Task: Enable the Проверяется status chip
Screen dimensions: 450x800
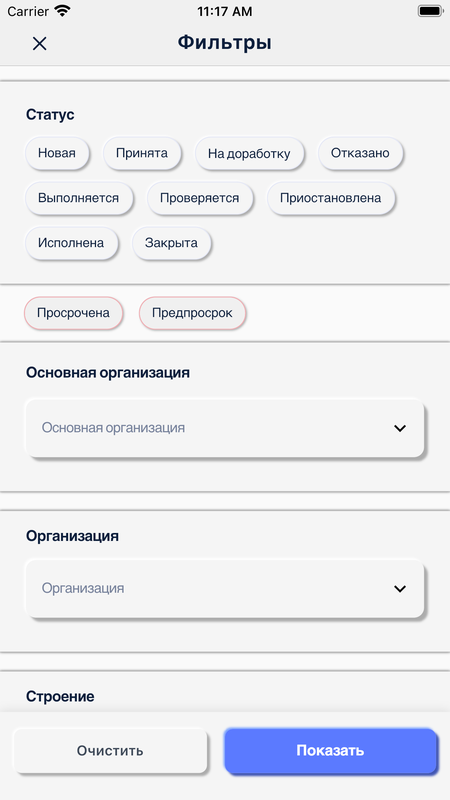Action: click(199, 198)
